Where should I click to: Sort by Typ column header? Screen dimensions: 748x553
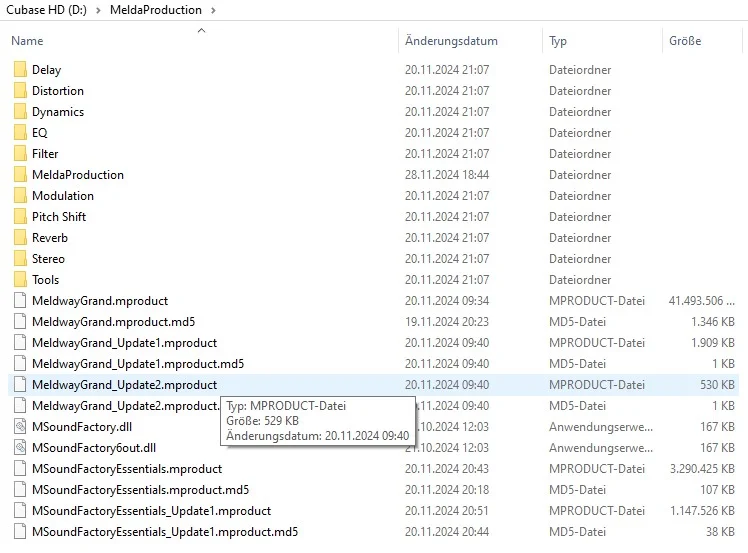[x=558, y=41]
